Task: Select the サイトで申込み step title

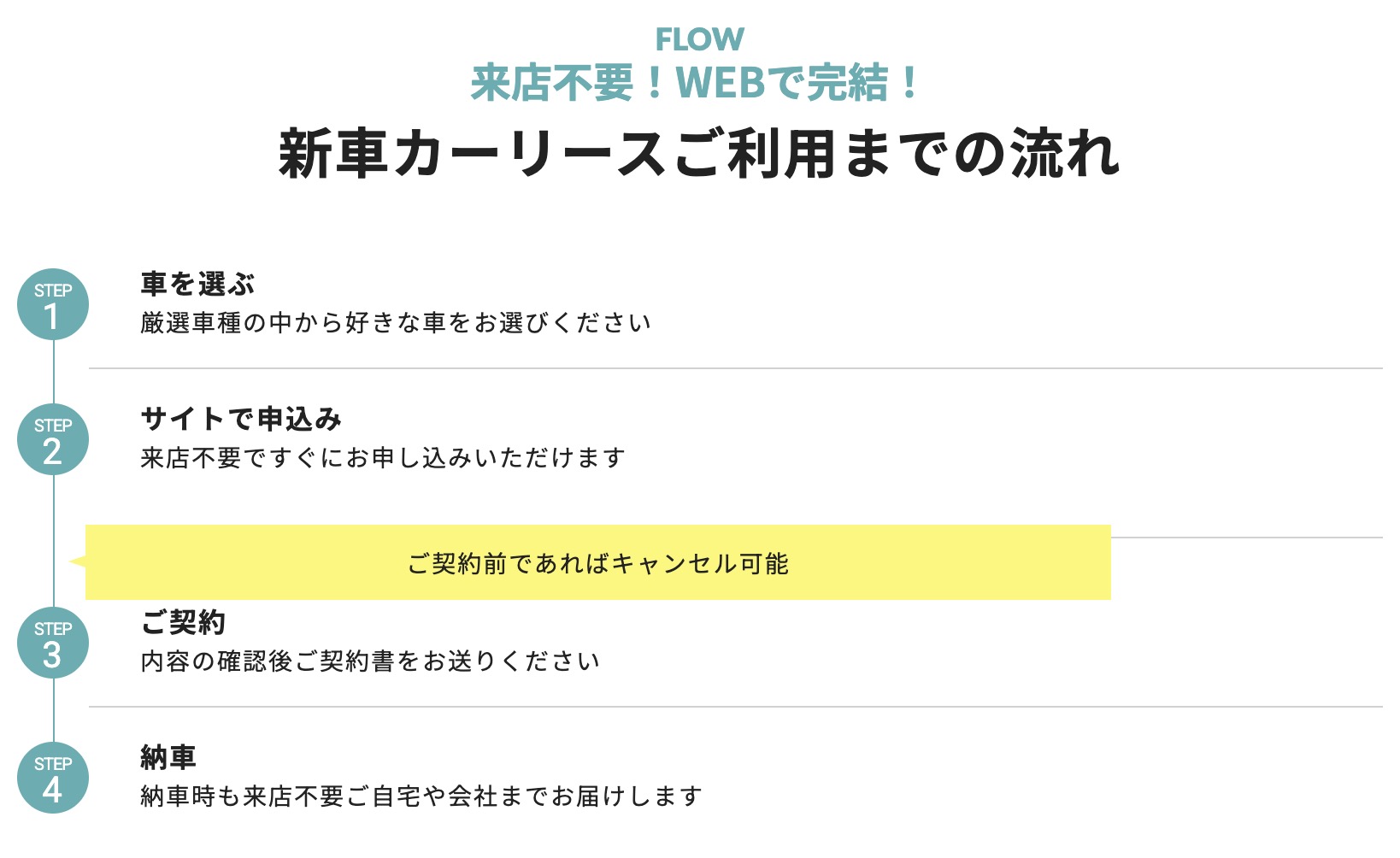Action: click(x=241, y=419)
